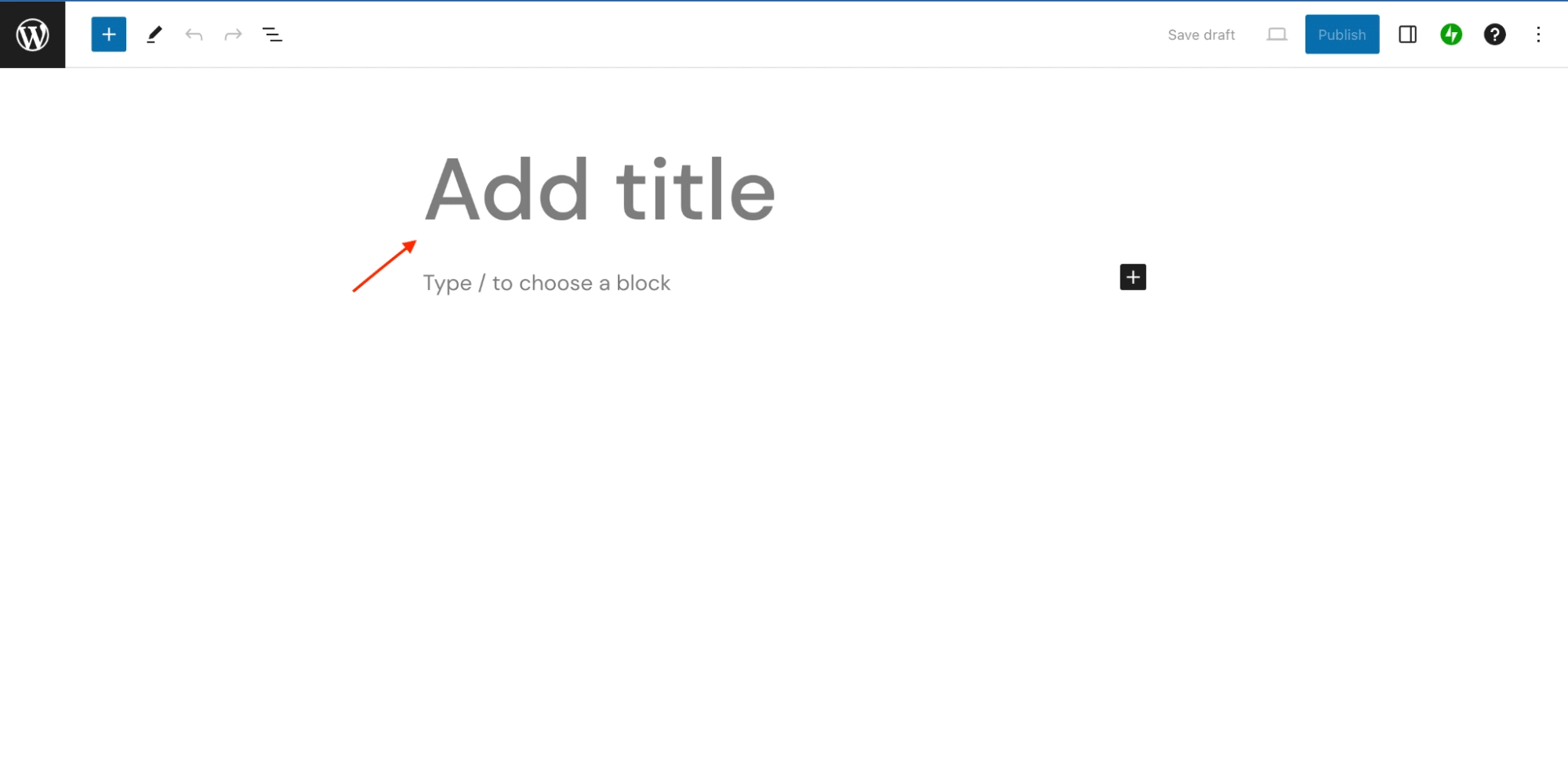Open the Help icon
1568x765 pixels.
(x=1494, y=34)
